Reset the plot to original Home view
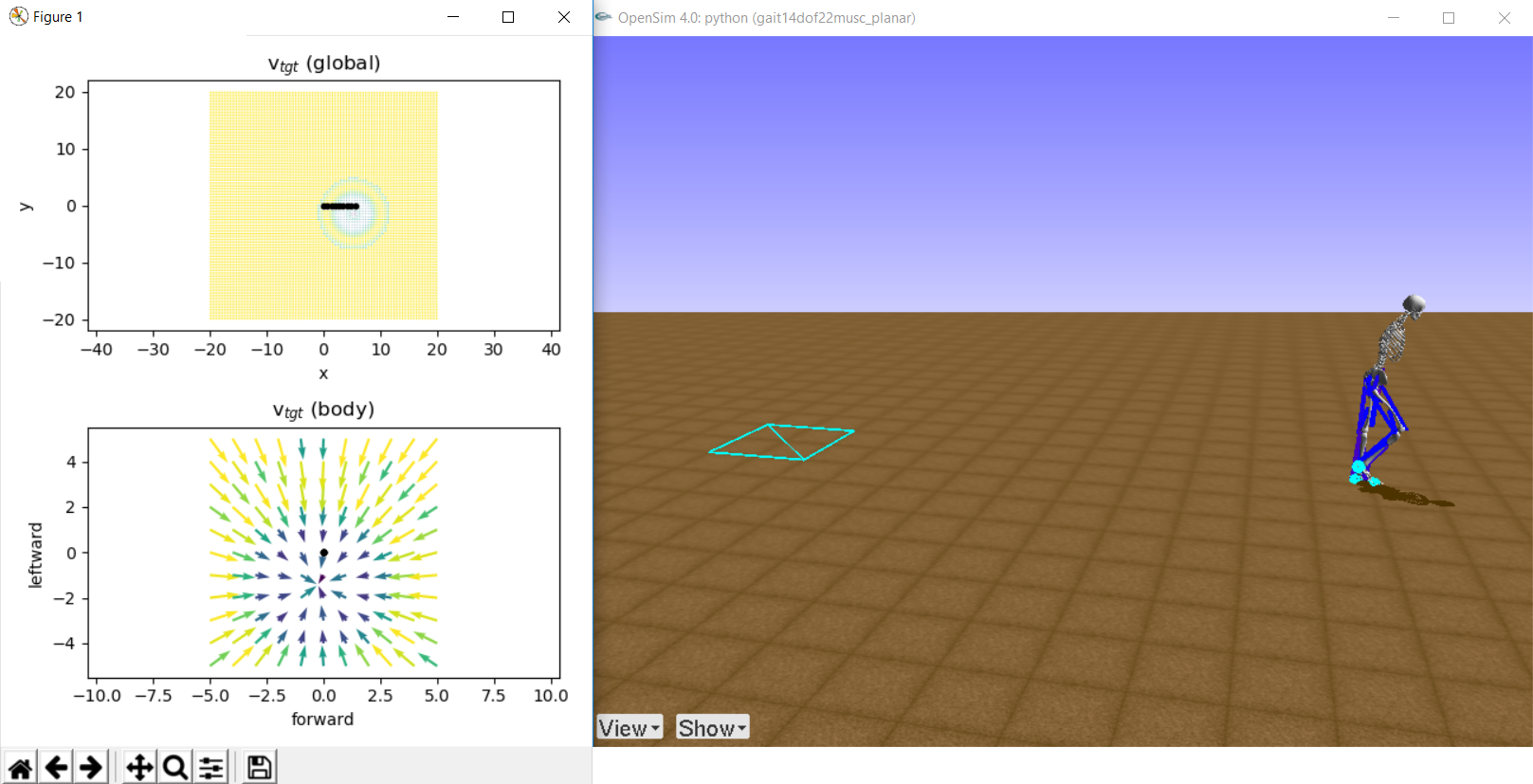1533x784 pixels. [x=21, y=767]
